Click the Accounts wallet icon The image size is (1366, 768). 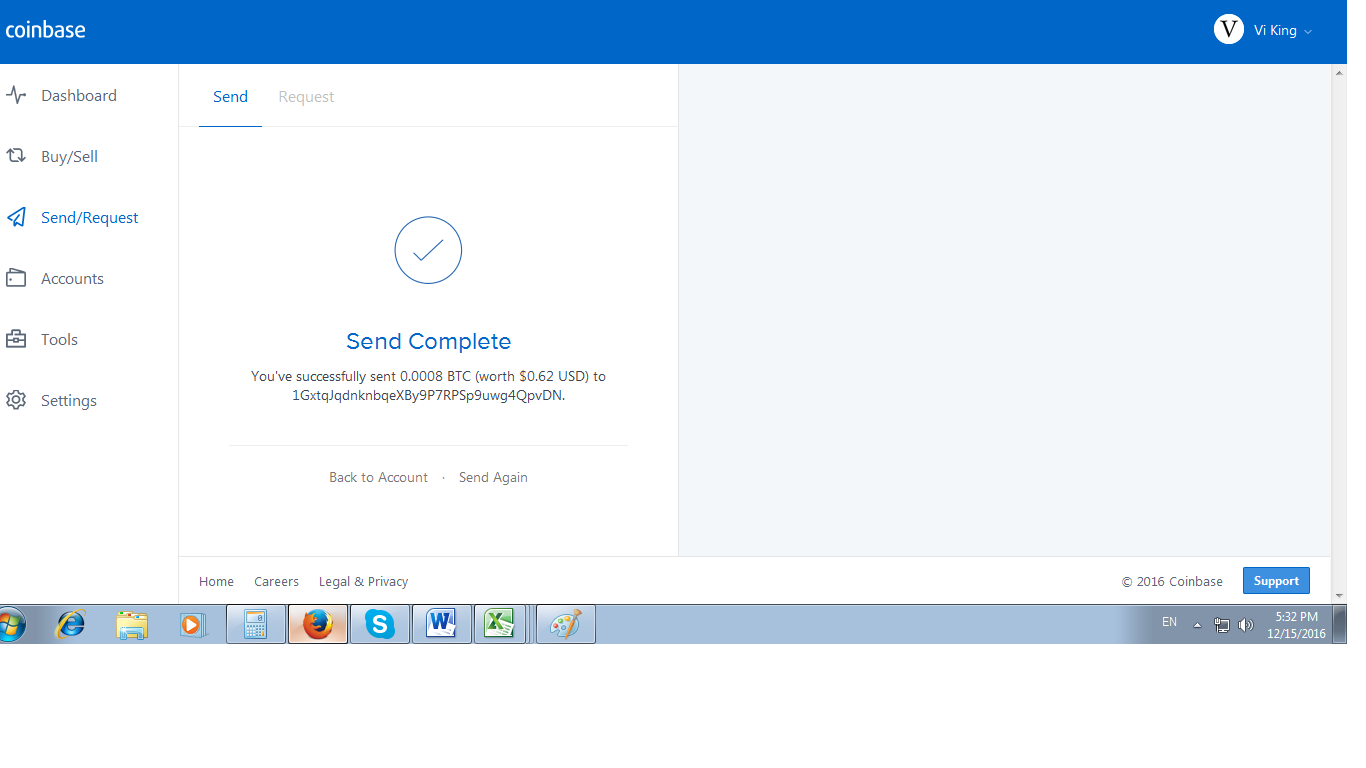pos(16,278)
